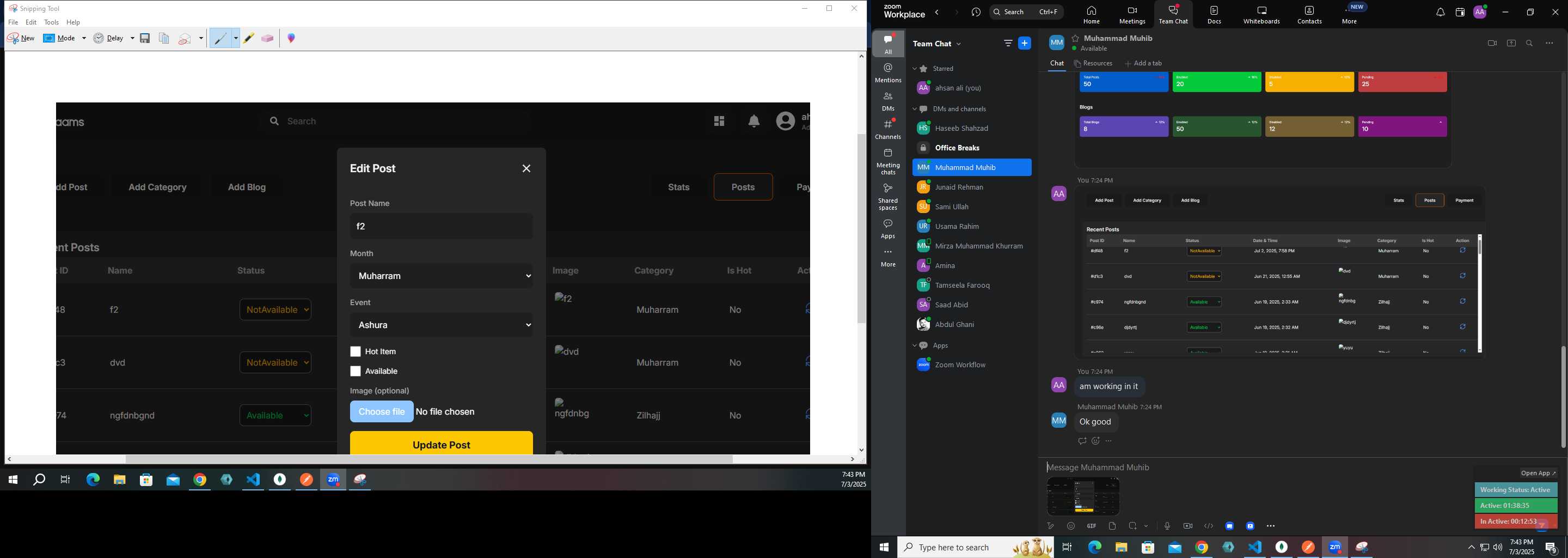Expand the Send Snip arrow options

pos(201,38)
